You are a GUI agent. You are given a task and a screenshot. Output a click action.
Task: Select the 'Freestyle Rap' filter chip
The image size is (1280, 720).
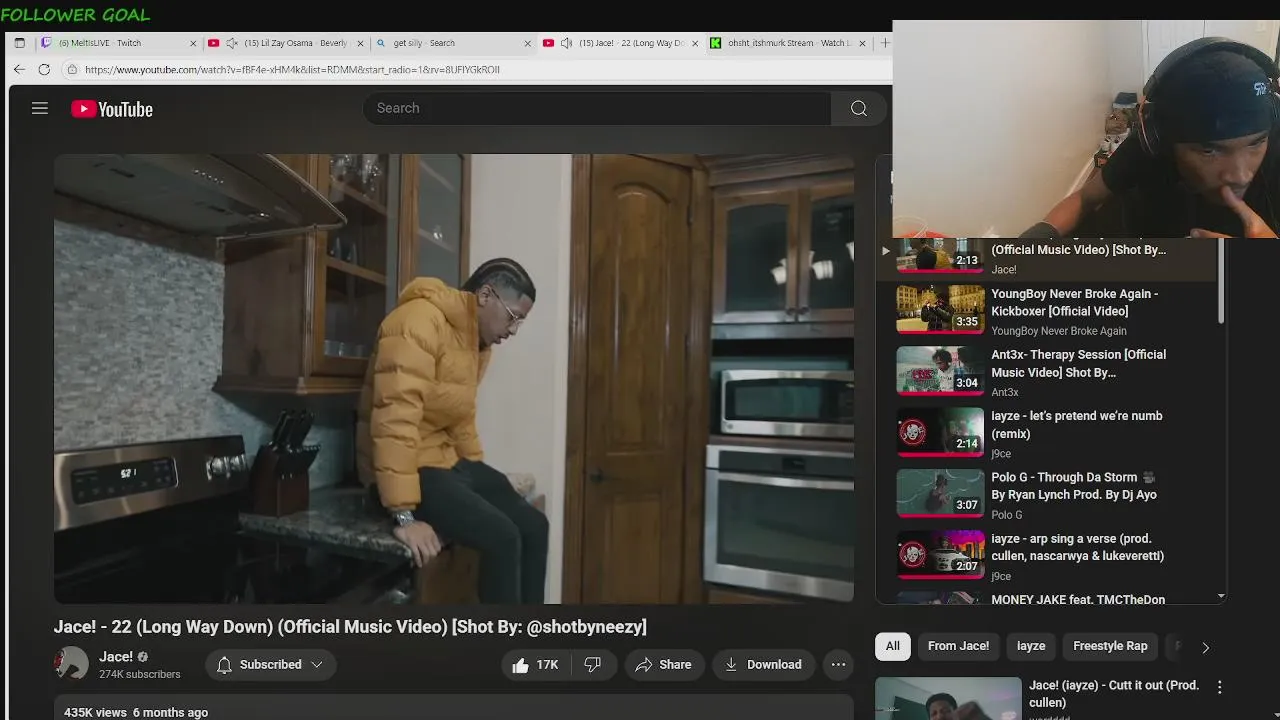[1110, 646]
